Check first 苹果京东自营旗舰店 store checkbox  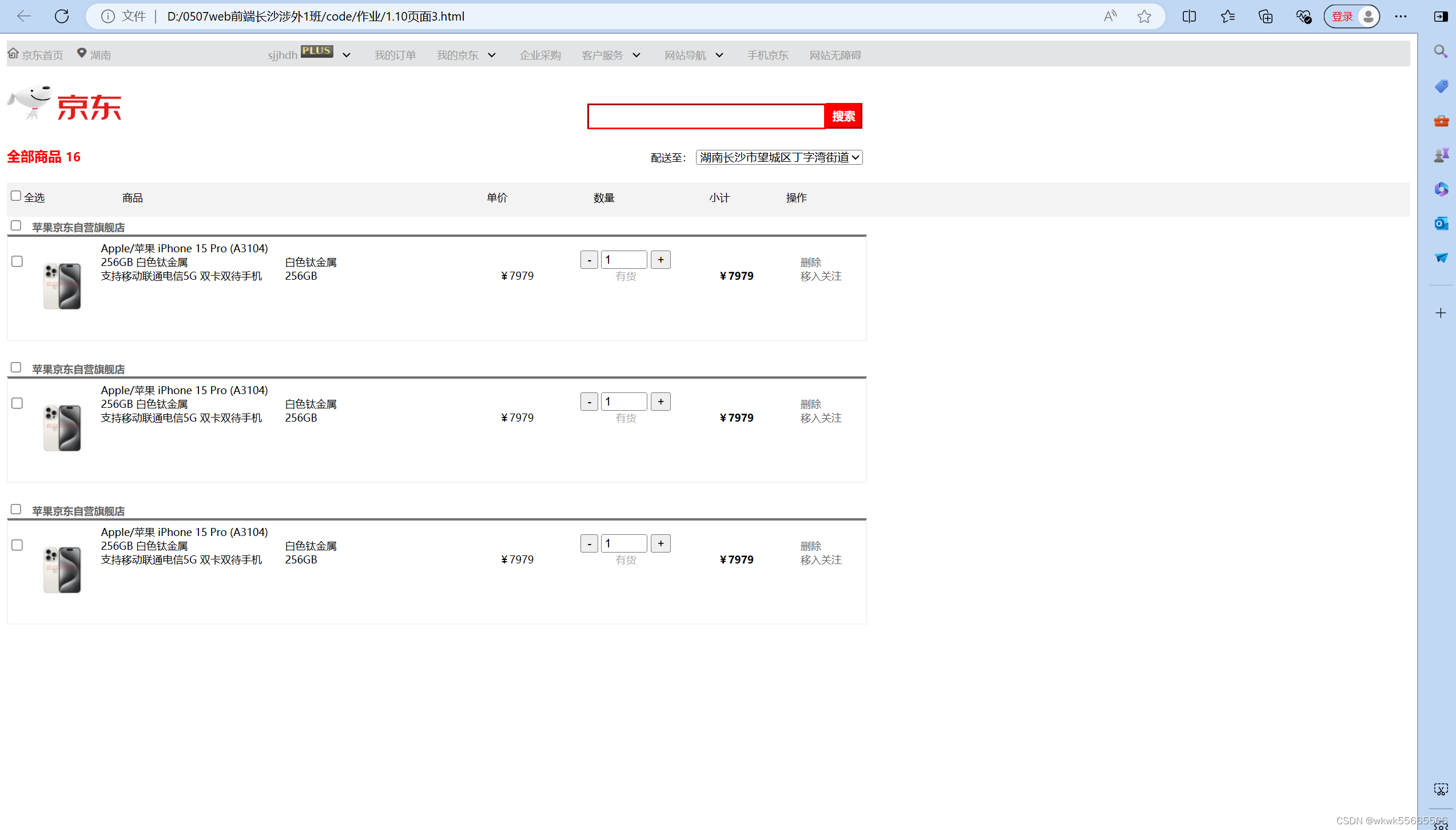coord(16,225)
